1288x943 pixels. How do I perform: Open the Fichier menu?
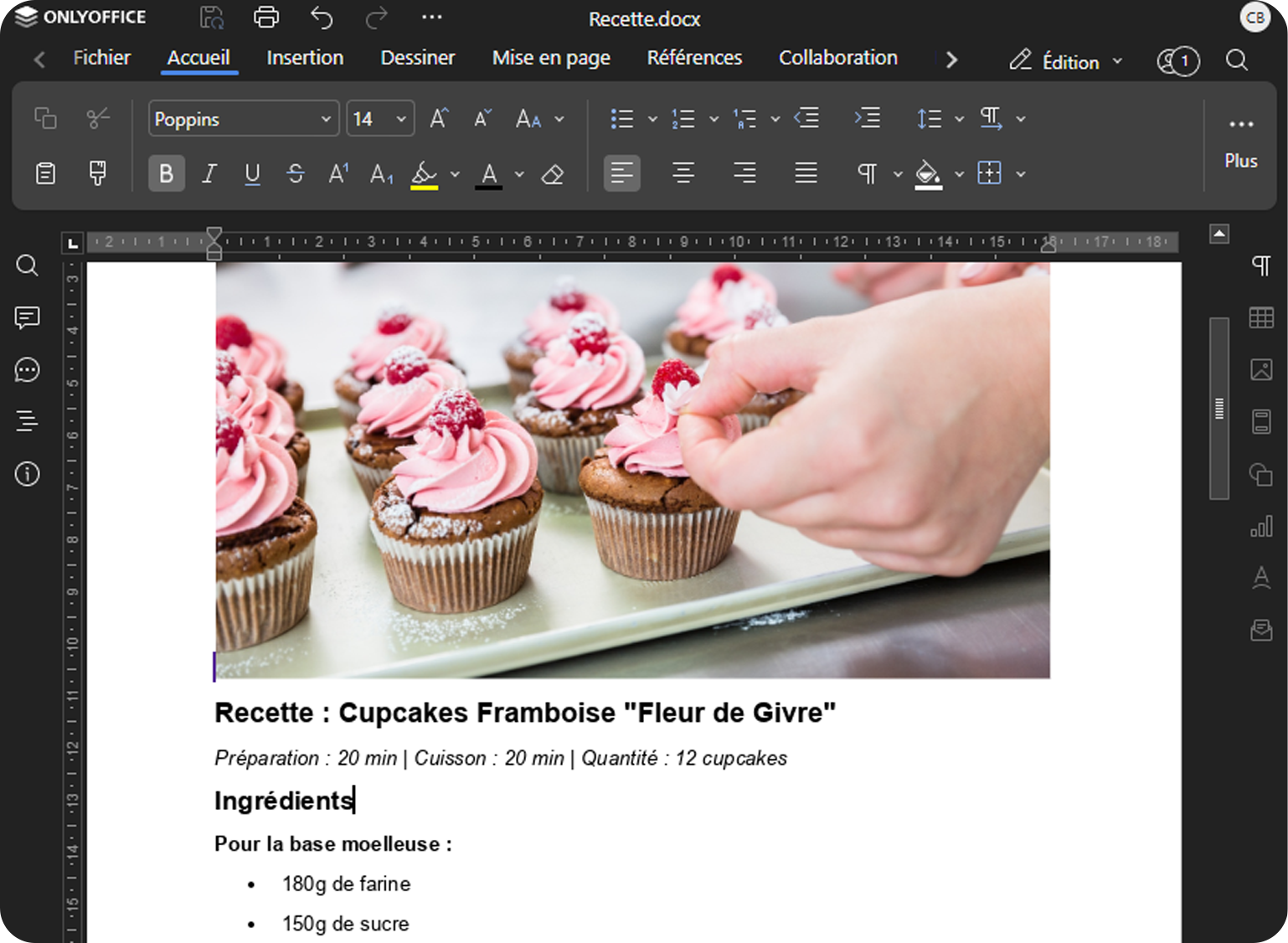[101, 58]
